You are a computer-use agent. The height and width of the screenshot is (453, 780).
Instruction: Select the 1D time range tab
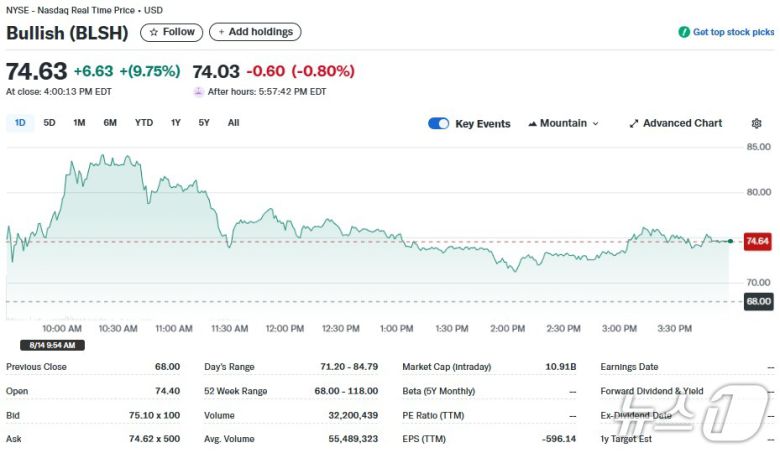click(x=20, y=123)
